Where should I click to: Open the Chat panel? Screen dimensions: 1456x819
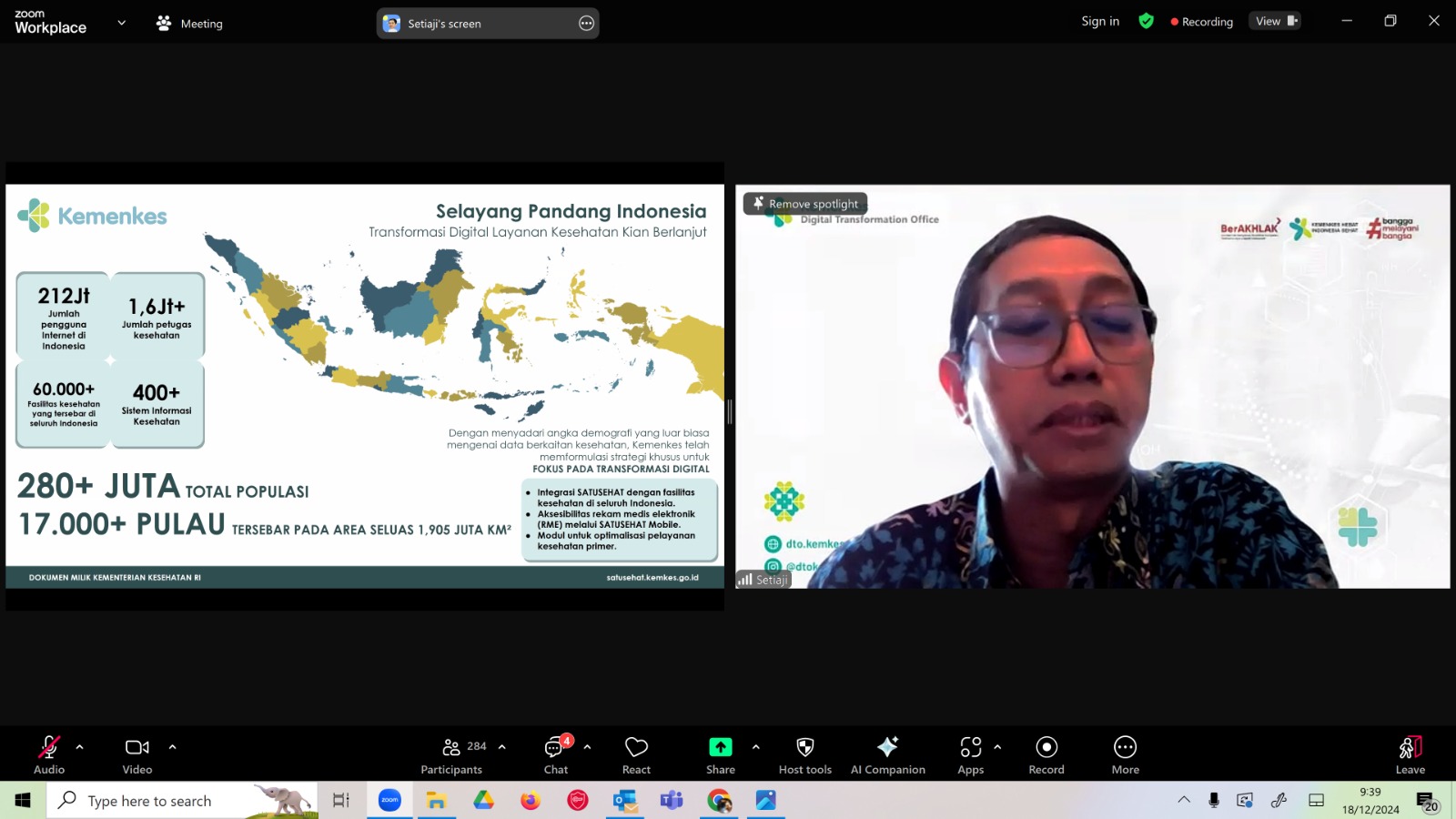point(556,755)
